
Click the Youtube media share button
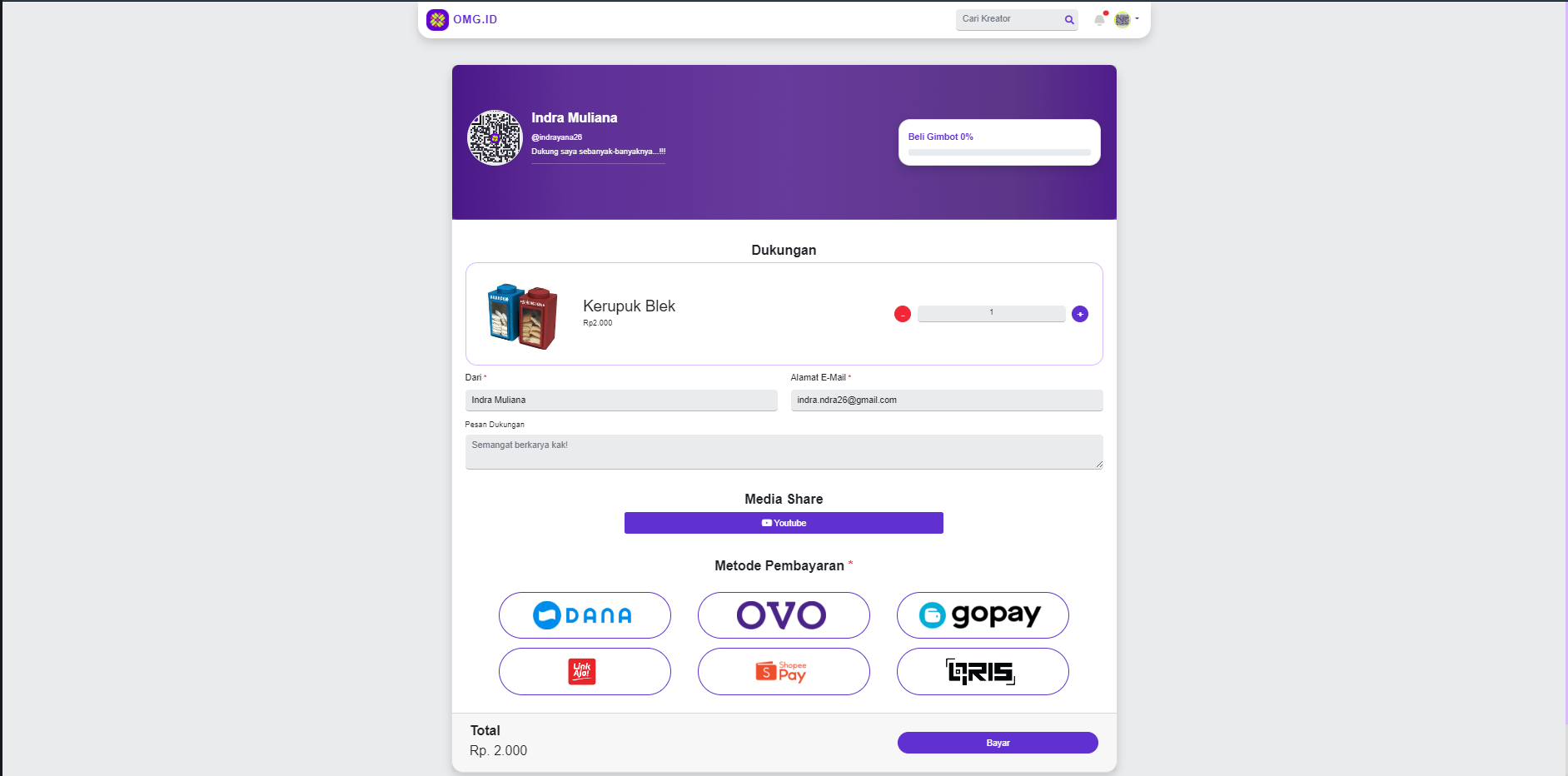point(784,523)
